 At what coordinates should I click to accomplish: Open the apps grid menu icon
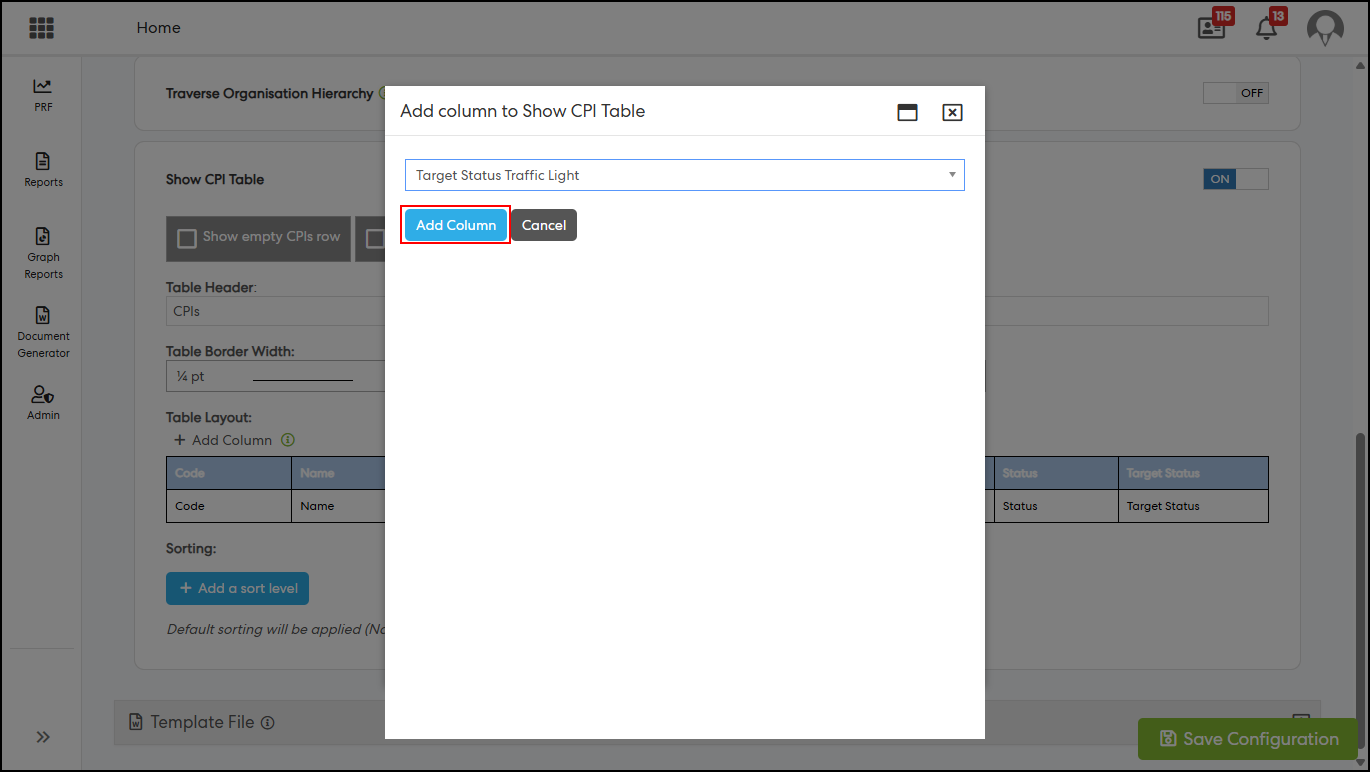[42, 28]
